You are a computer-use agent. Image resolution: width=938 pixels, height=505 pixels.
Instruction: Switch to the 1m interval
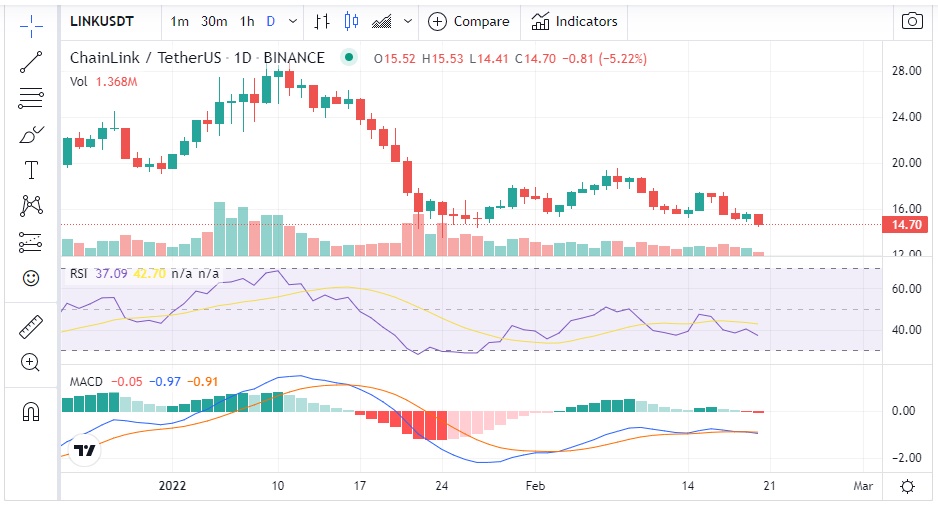coord(179,22)
